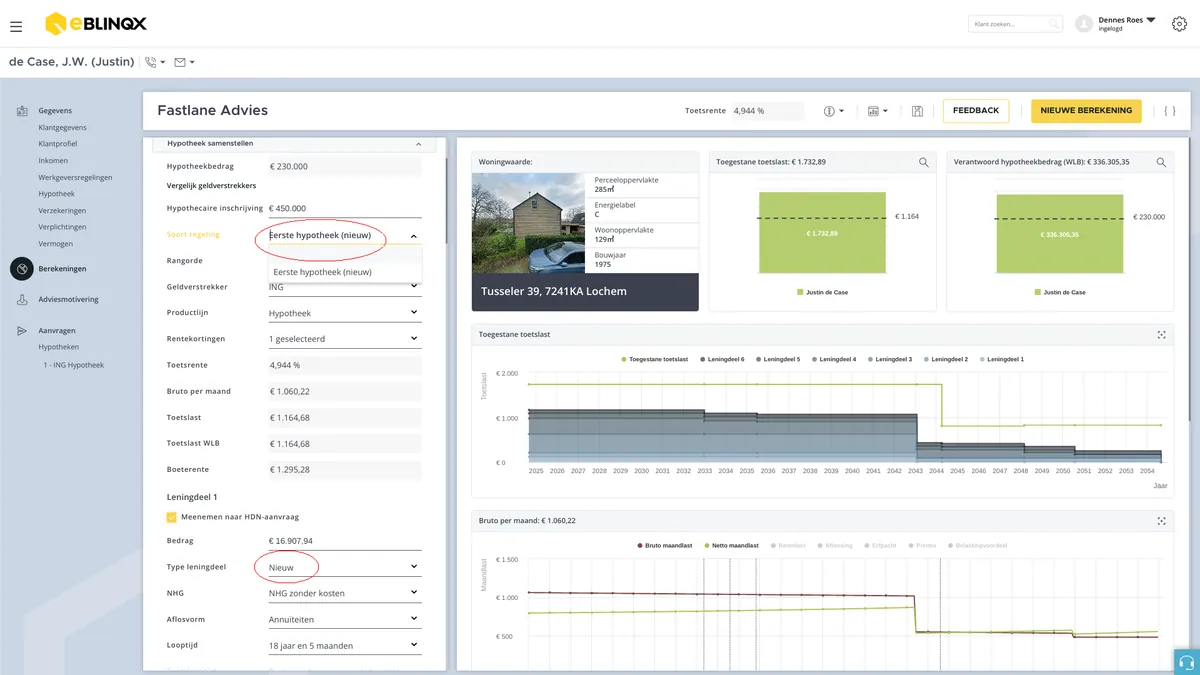The width and height of the screenshot is (1200, 675).
Task: Toggle Leningdeel 6 legend series
Action: 722,359
